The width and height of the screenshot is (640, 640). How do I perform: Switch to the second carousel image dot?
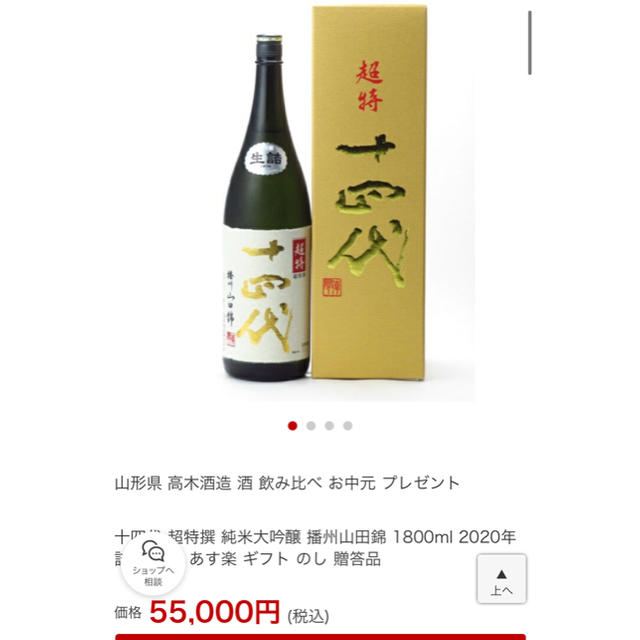[311, 426]
